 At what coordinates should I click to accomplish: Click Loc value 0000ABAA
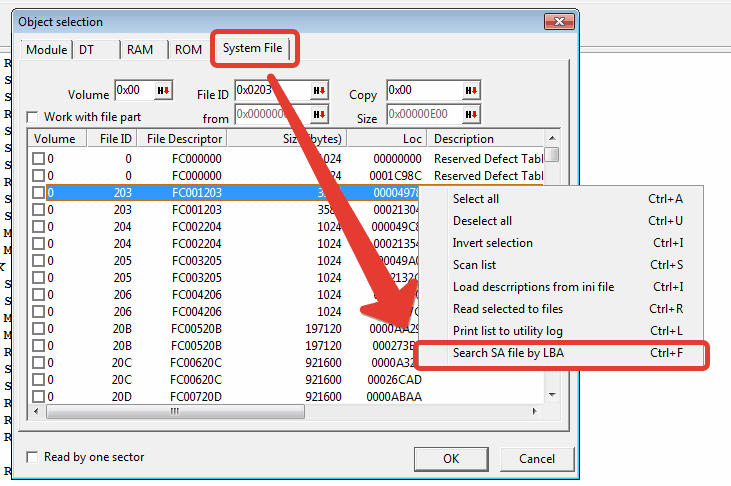(394, 397)
